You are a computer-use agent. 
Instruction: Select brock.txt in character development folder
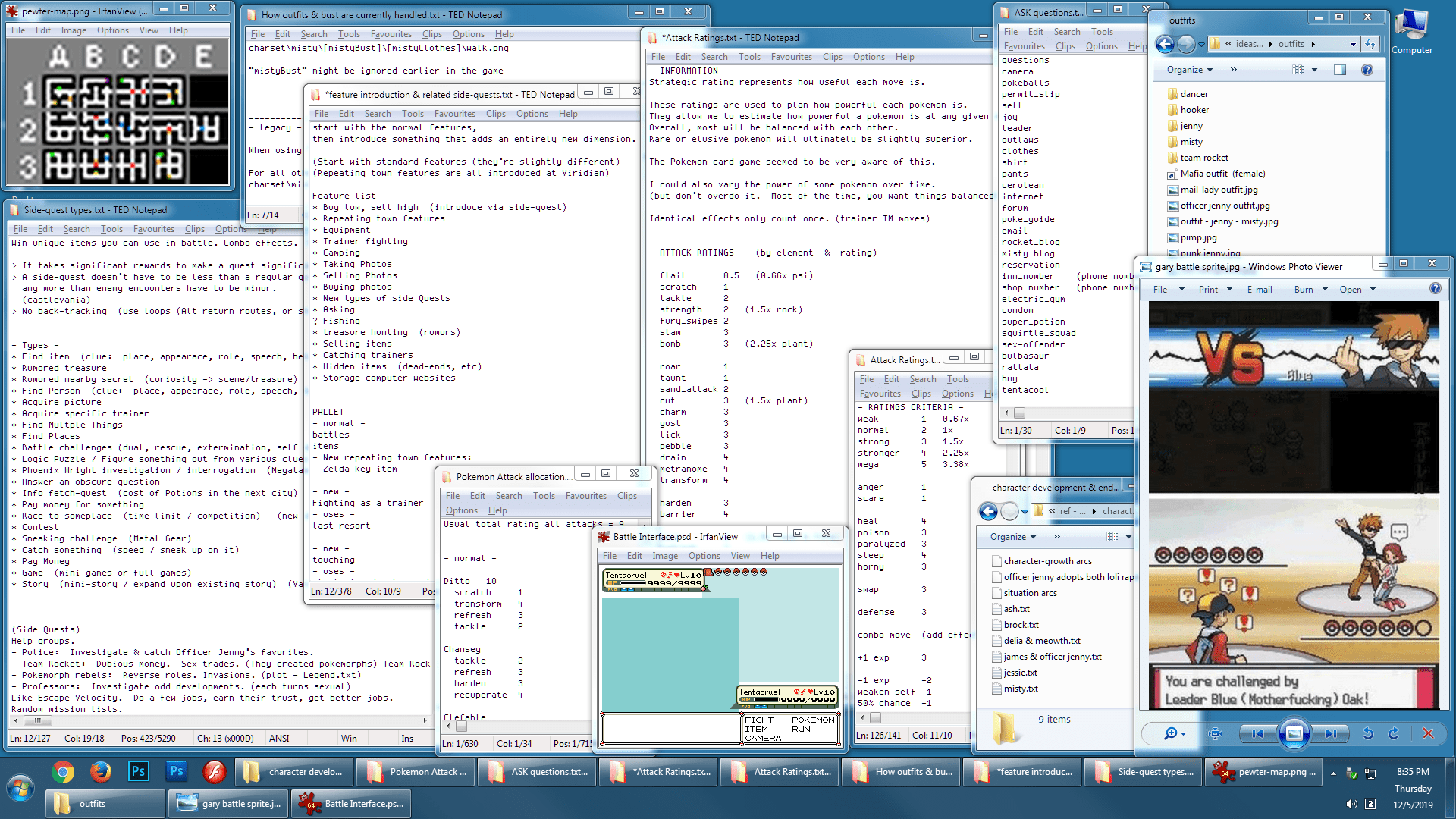pos(1021,625)
